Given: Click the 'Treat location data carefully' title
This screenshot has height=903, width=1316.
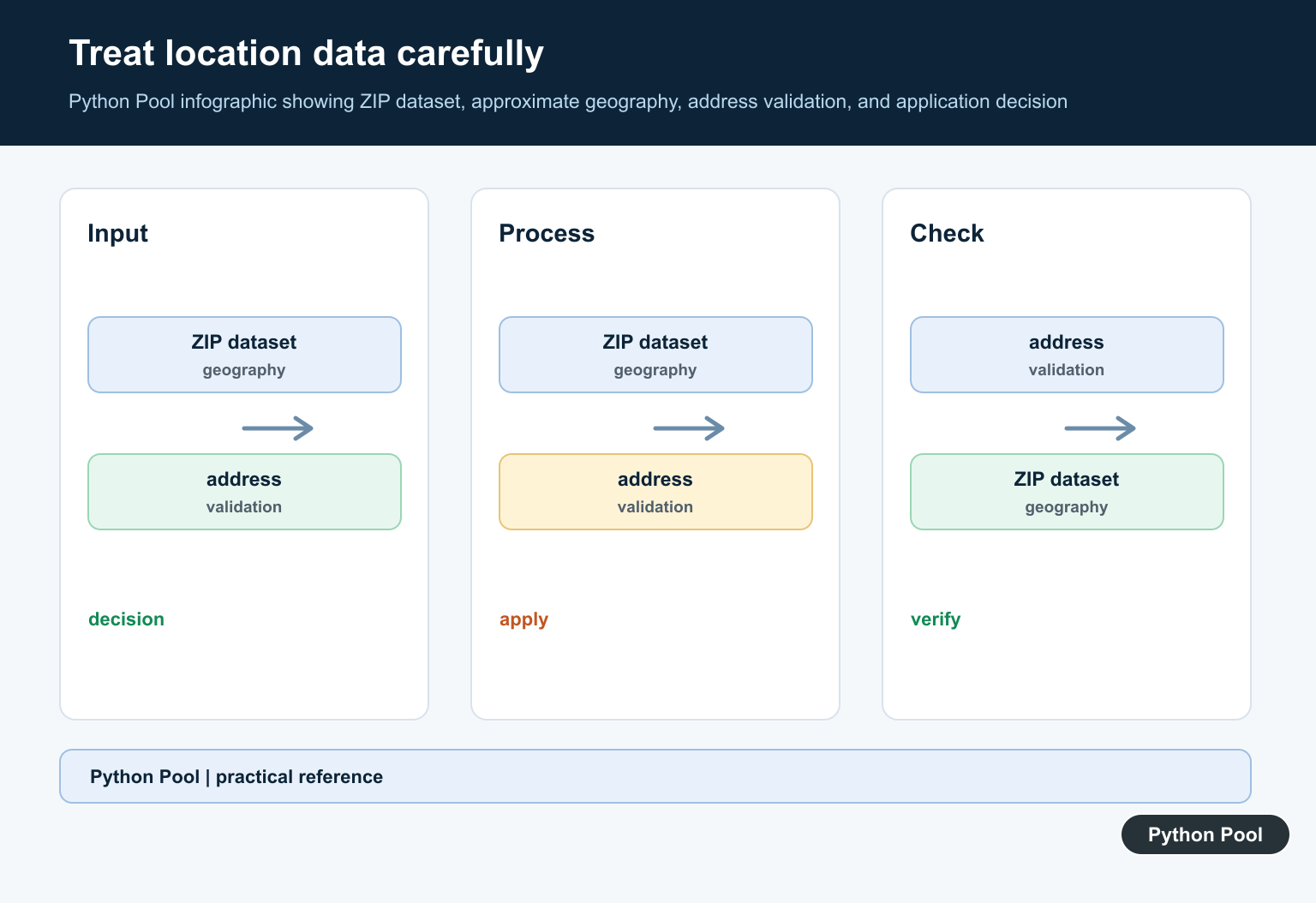Looking at the screenshot, I should 306,53.
